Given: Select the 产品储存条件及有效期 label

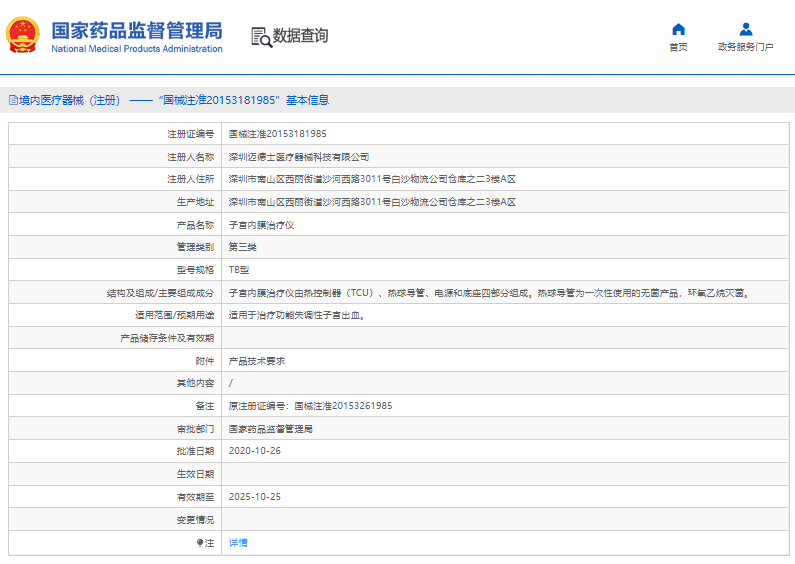Looking at the screenshot, I should coord(167,338).
